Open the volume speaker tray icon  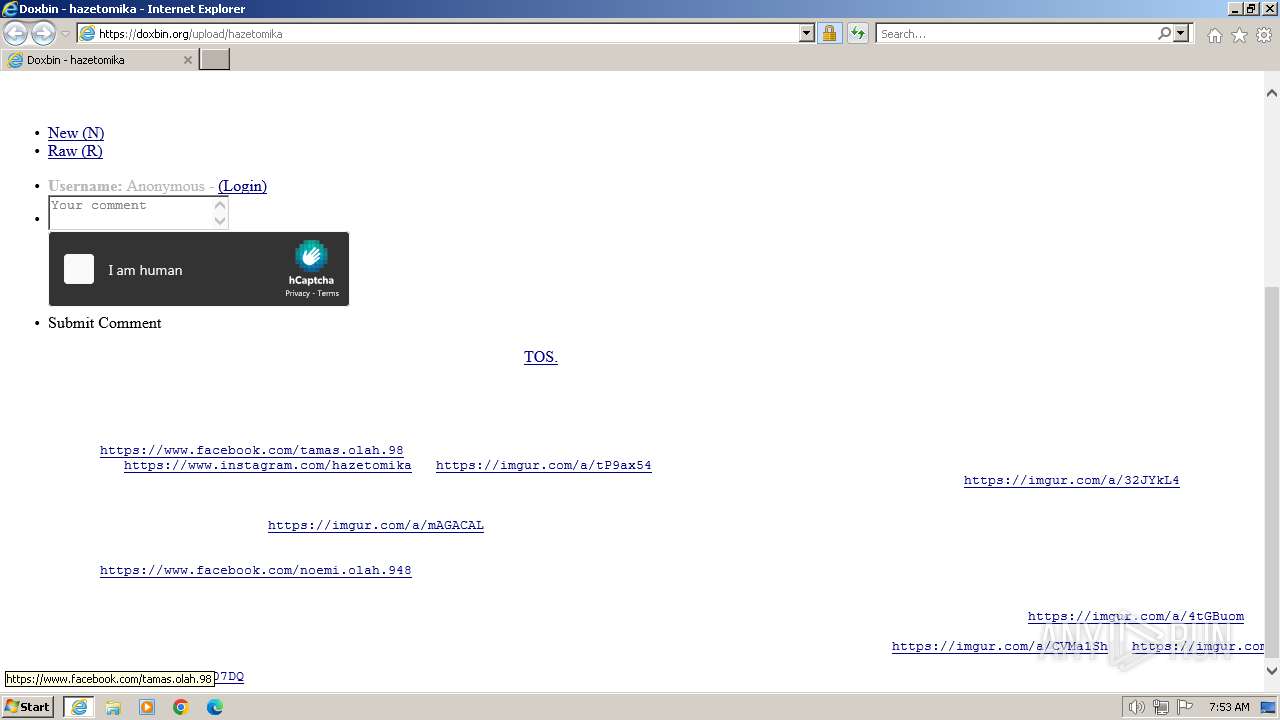point(1136,707)
